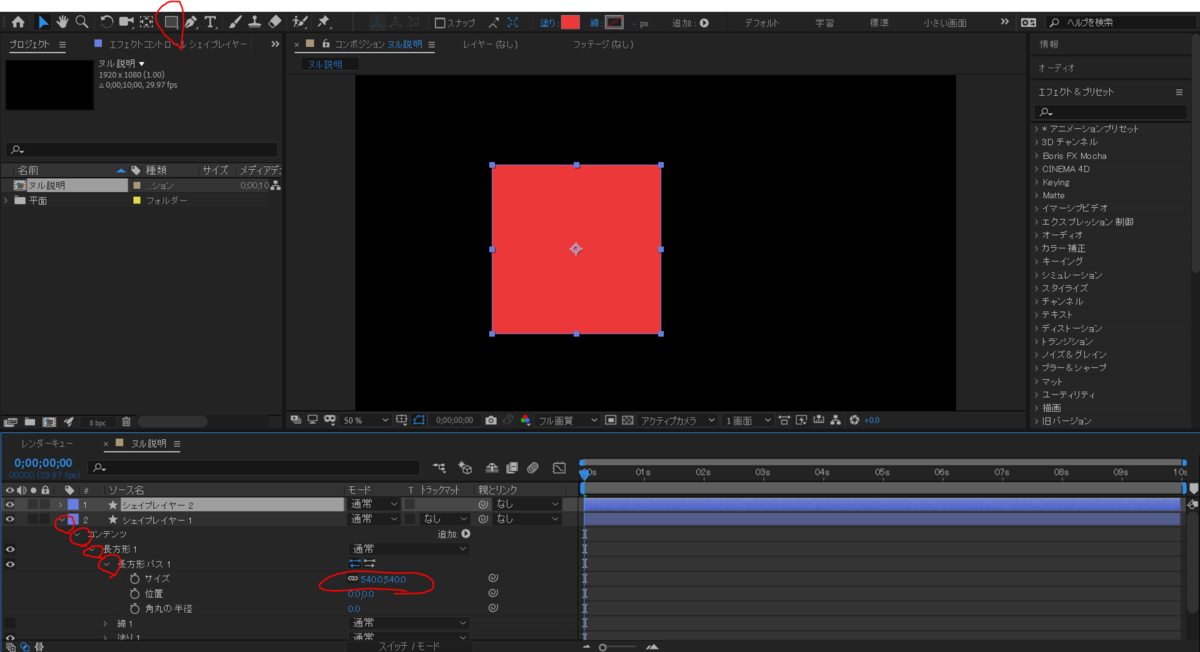This screenshot has height=652, width=1200.
Task: Select the Type (T) tool
Action: pos(210,21)
